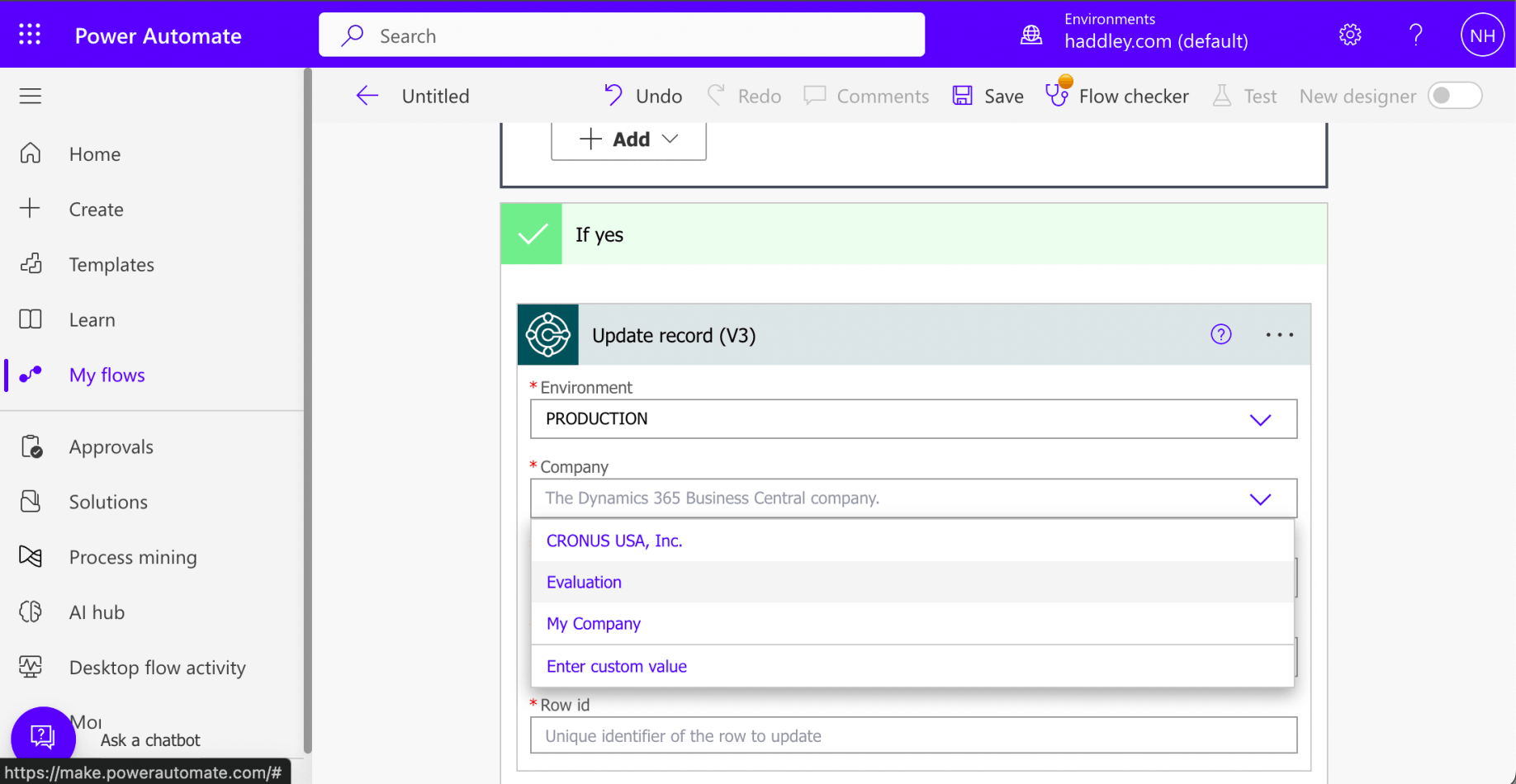Click the AI hub brain icon
This screenshot has width=1516, height=784.
pos(31,612)
